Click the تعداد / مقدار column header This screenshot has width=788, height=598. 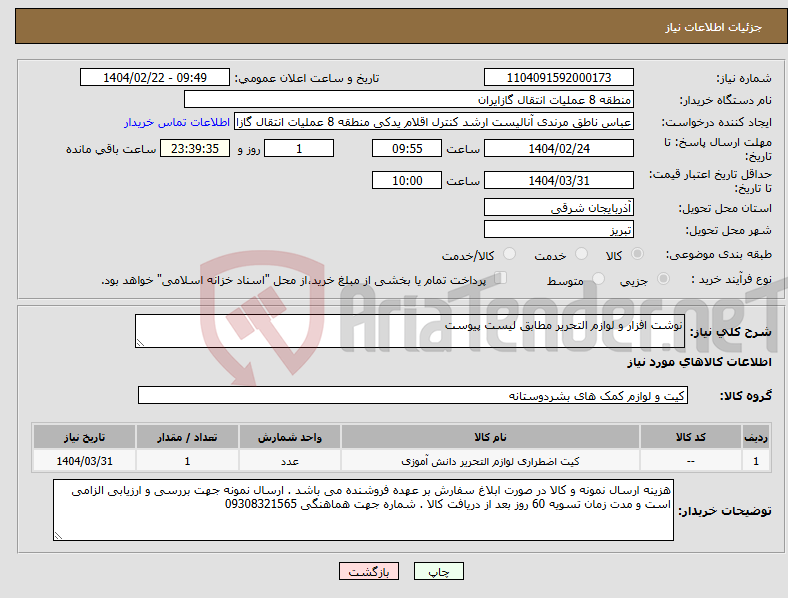pyautogui.click(x=187, y=437)
